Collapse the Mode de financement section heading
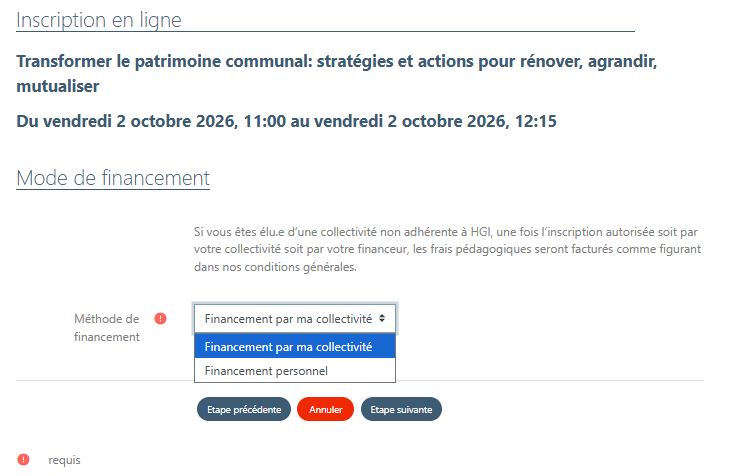The width and height of the screenshot is (737, 476). point(113,178)
